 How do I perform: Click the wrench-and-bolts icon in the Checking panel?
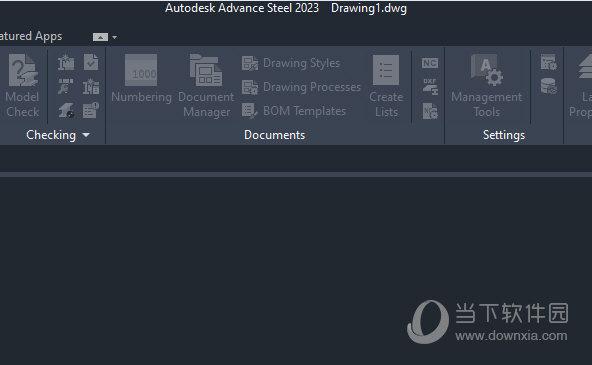[66, 86]
